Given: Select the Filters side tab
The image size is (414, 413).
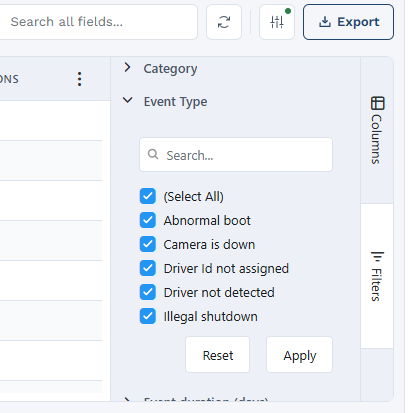Looking at the screenshot, I should click(377, 276).
